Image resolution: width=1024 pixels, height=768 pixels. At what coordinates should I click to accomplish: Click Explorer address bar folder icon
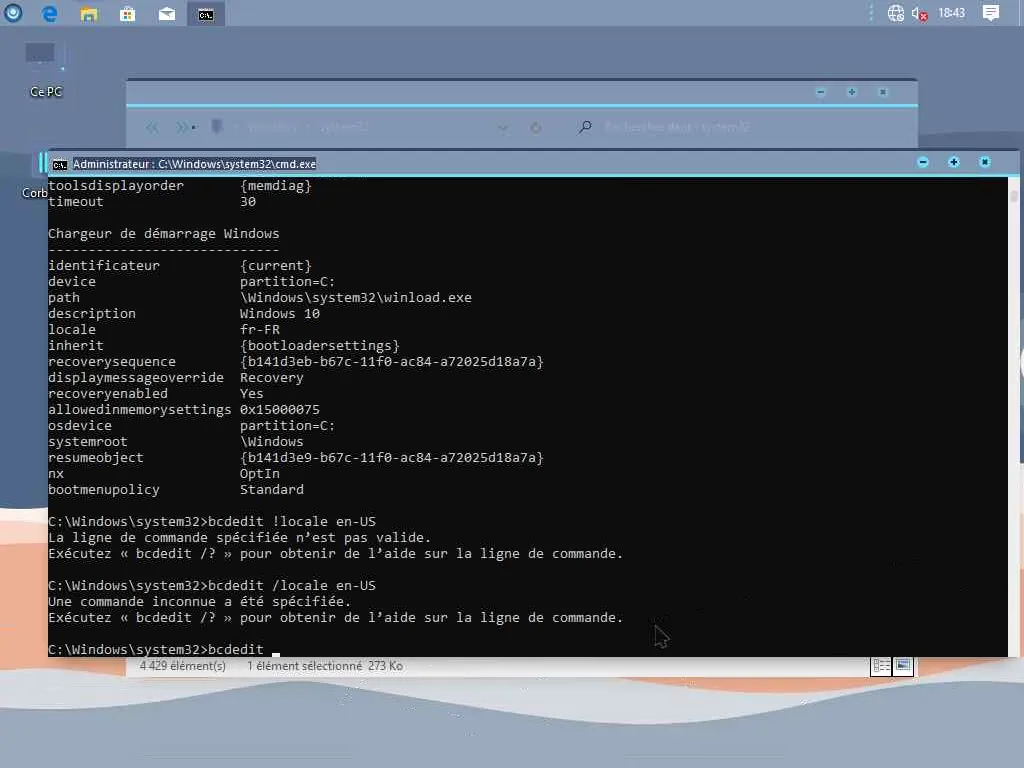coord(217,127)
